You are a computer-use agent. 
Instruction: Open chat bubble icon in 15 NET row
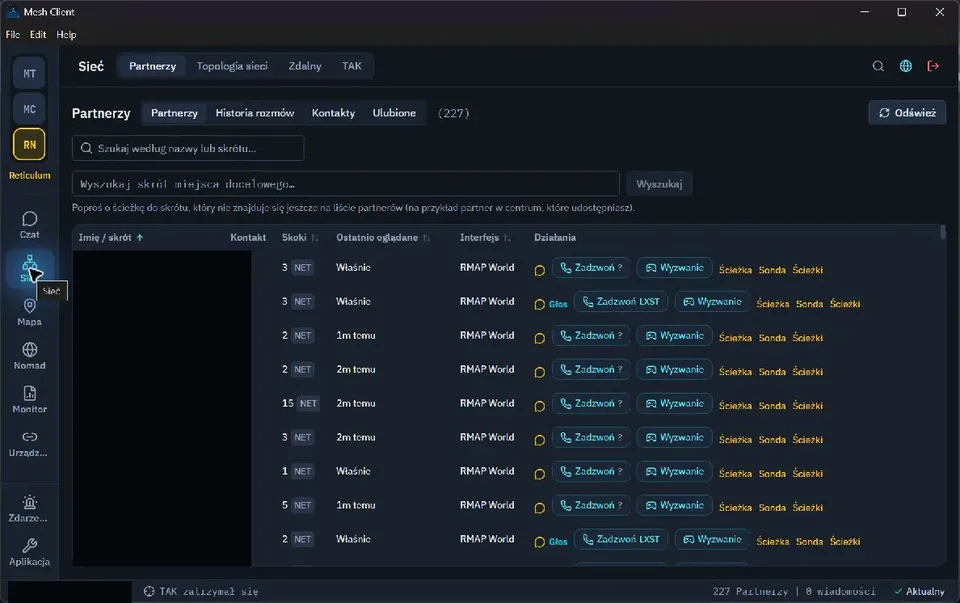(539, 406)
